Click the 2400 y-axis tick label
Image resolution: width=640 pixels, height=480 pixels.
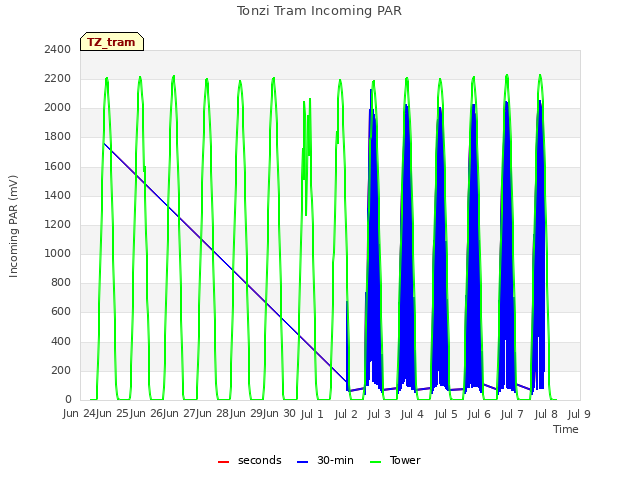(x=58, y=49)
